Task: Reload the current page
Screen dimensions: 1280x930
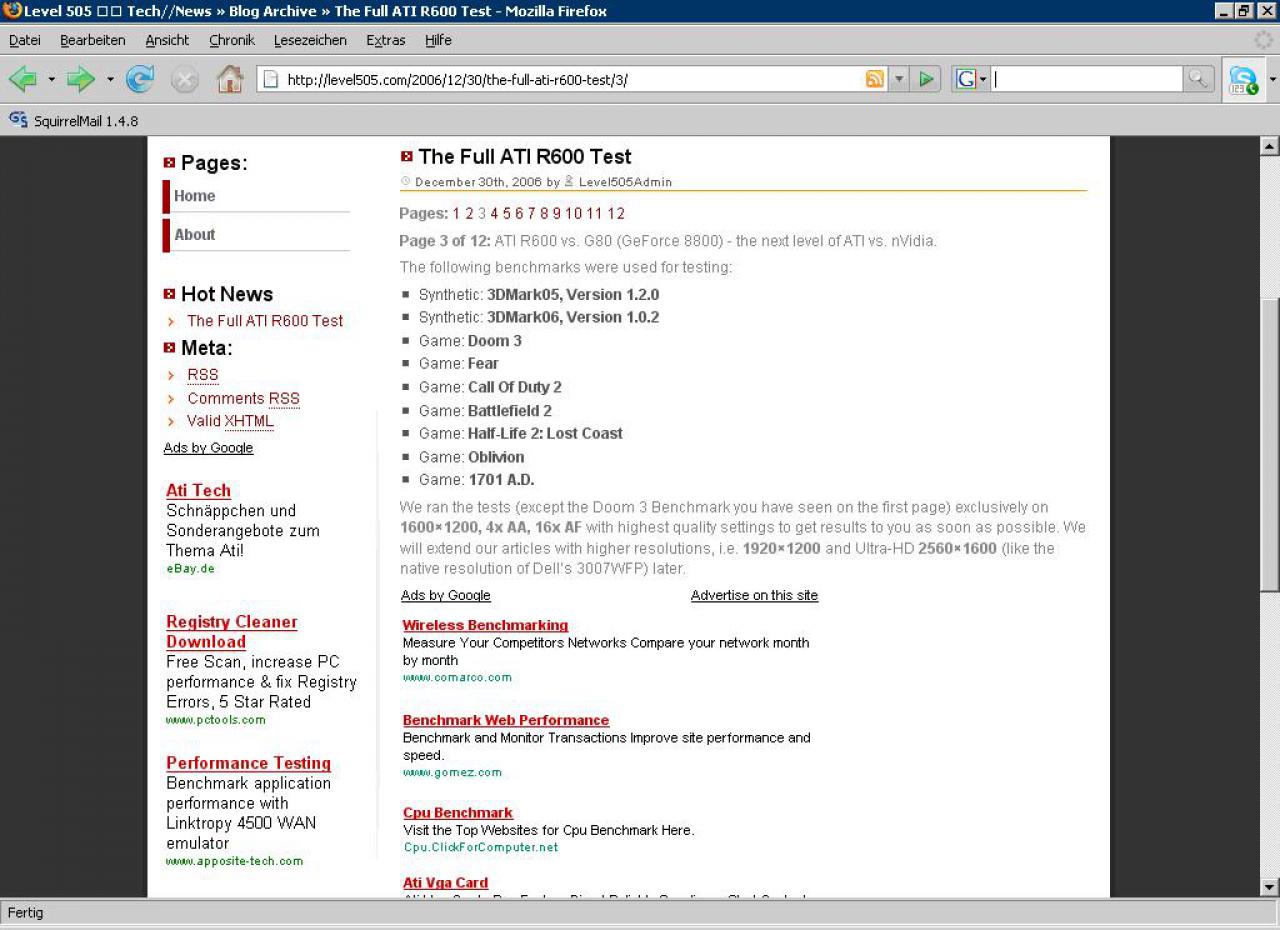Action: click(x=140, y=79)
